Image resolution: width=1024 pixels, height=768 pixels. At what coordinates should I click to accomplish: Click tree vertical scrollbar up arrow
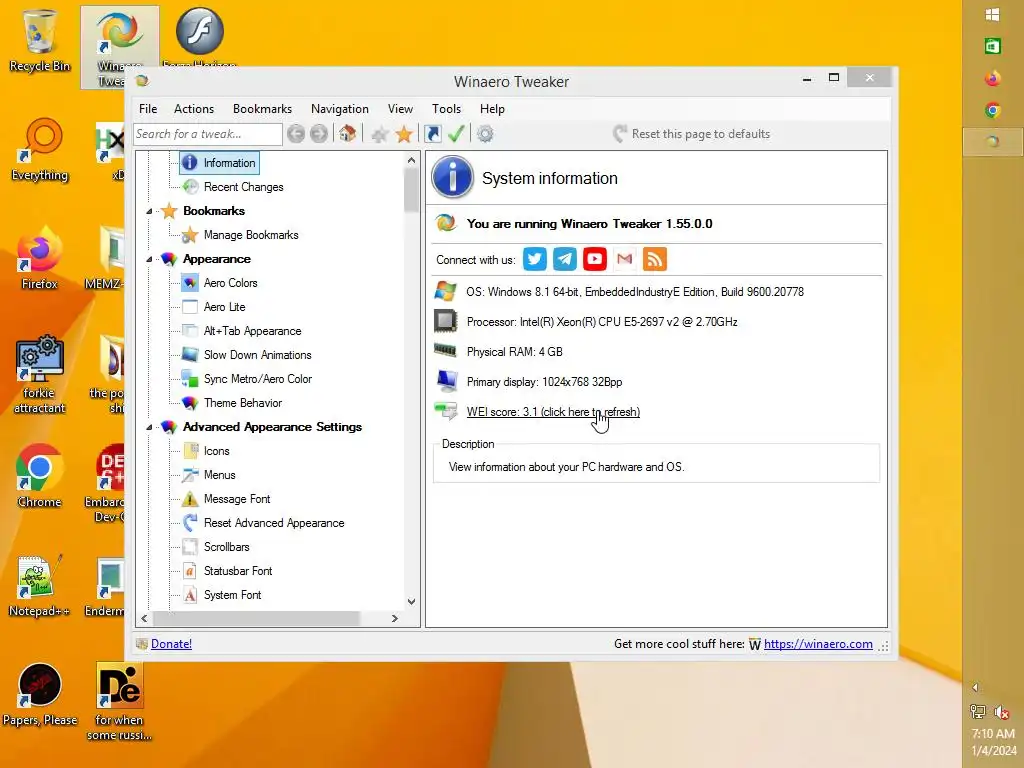411,160
